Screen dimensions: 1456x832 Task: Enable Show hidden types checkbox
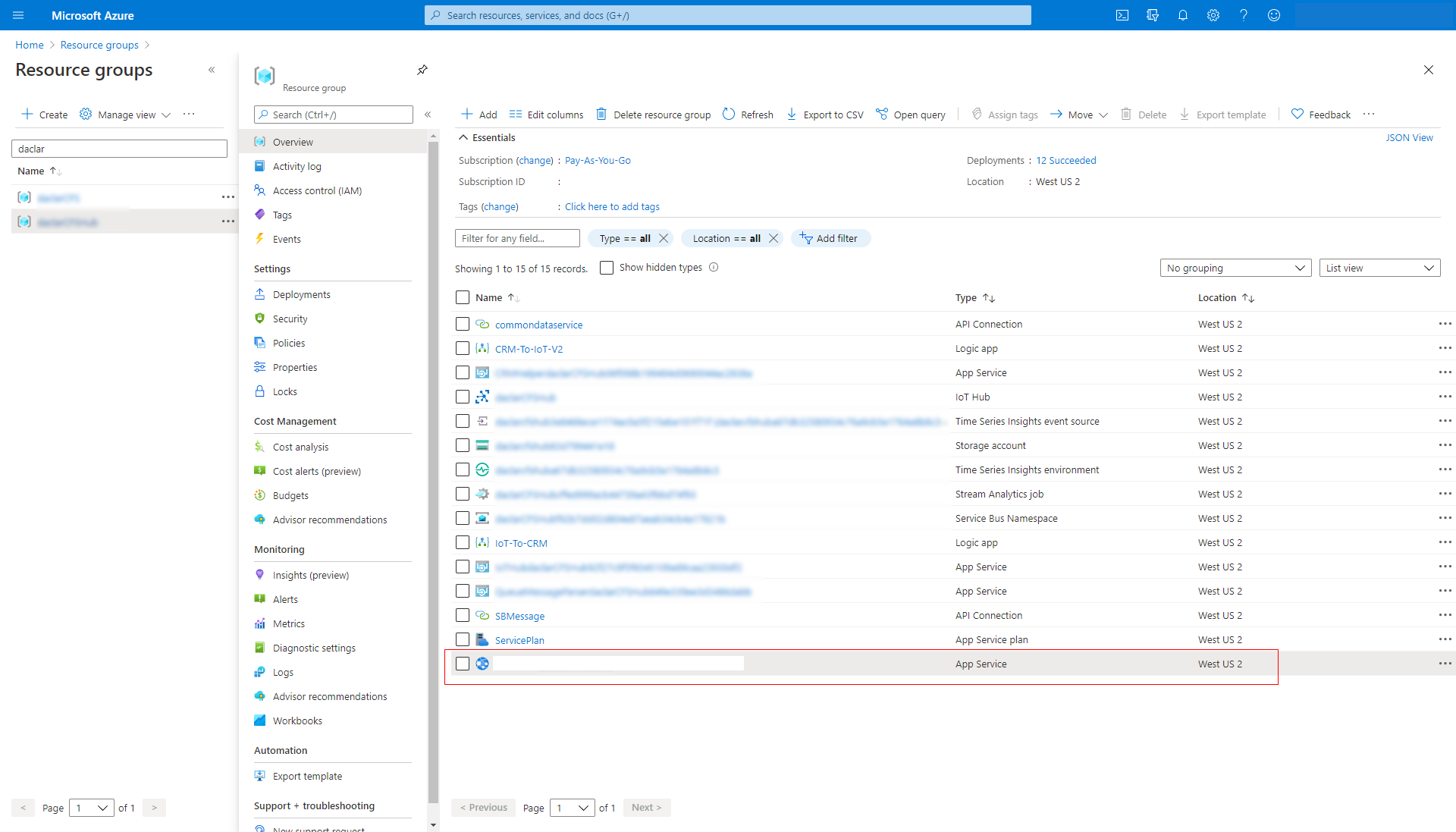point(606,267)
